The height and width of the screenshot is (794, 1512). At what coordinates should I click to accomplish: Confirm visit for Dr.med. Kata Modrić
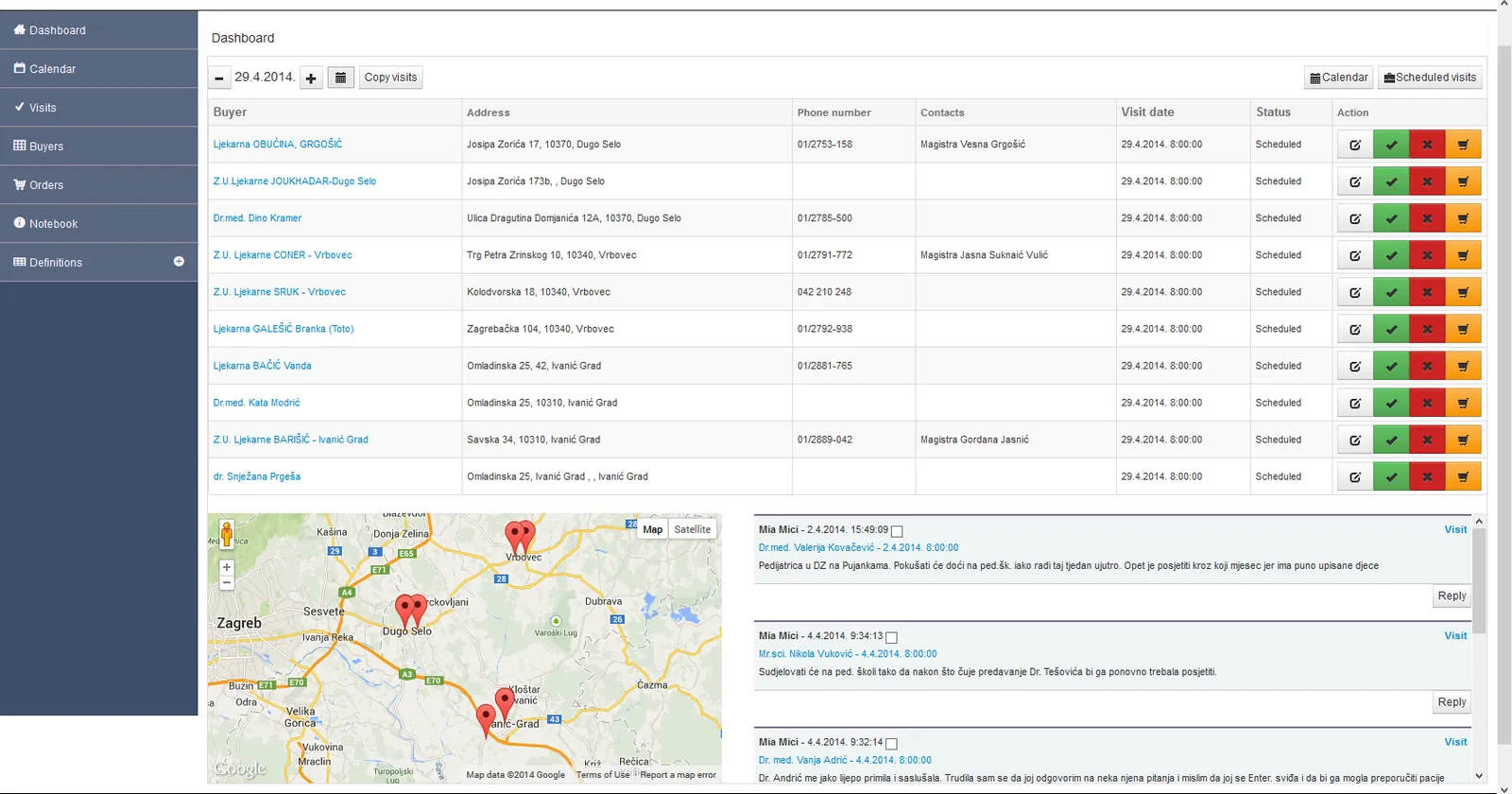1391,403
